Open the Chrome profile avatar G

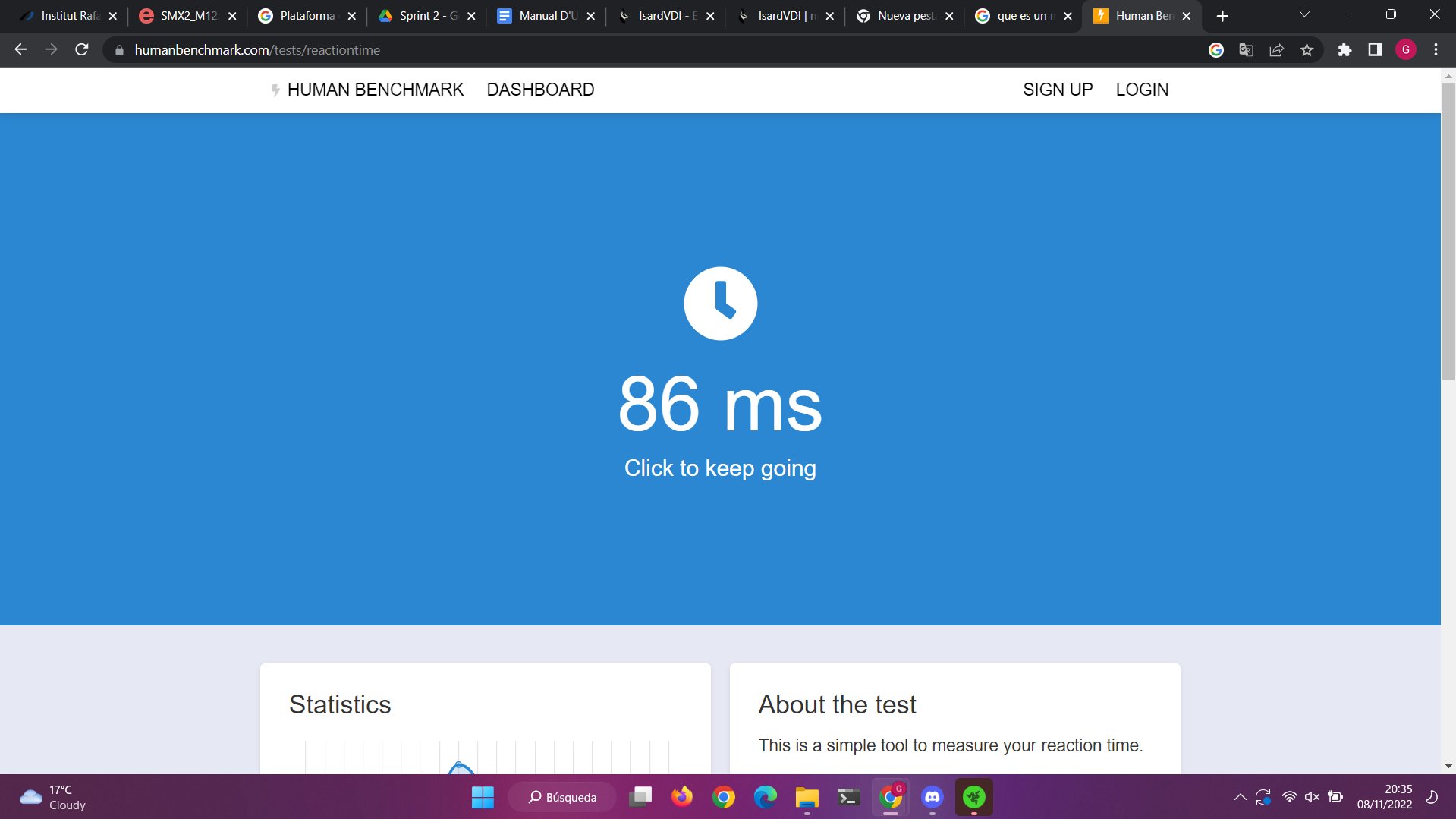coord(1406,50)
